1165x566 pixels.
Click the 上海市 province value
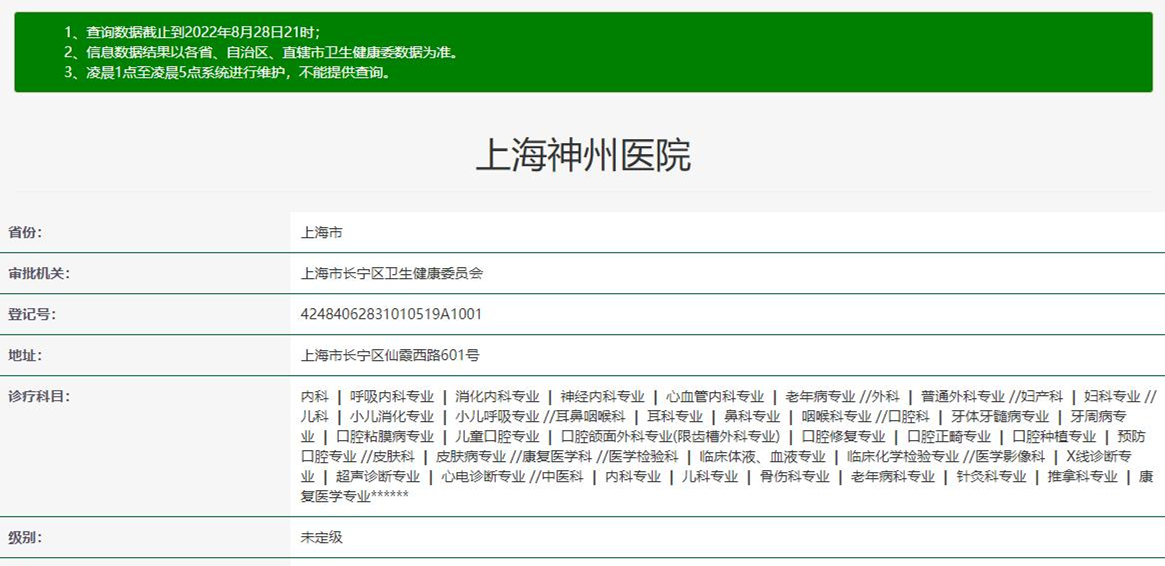321,232
